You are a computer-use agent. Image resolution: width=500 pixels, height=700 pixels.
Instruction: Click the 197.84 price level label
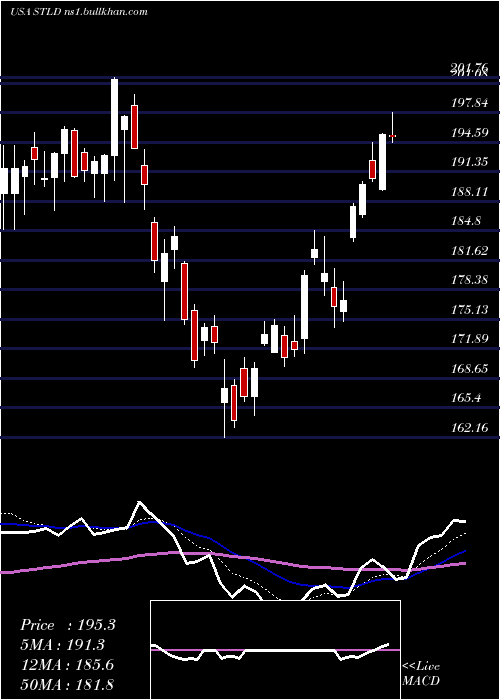pos(469,103)
